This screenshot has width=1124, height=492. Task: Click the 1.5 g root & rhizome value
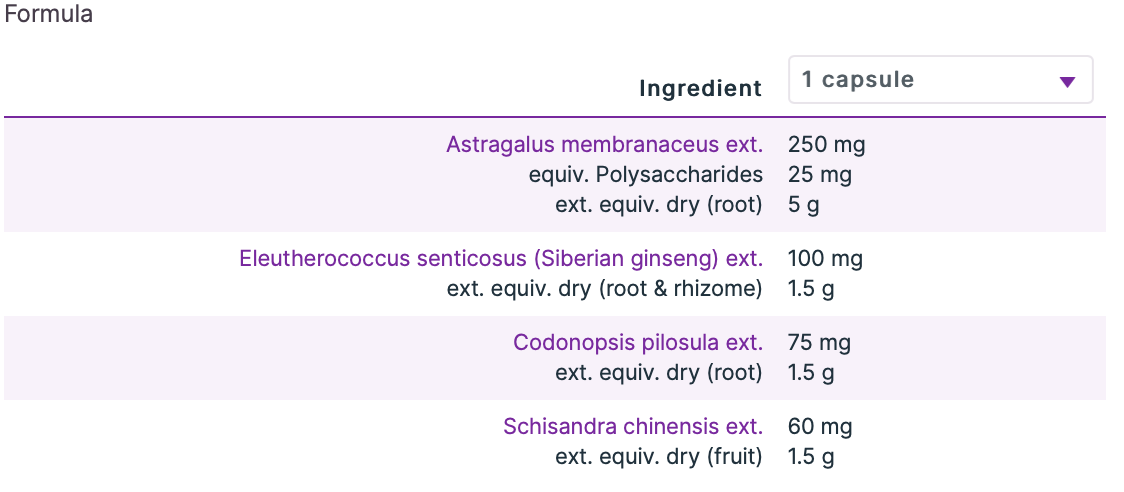coord(811,289)
